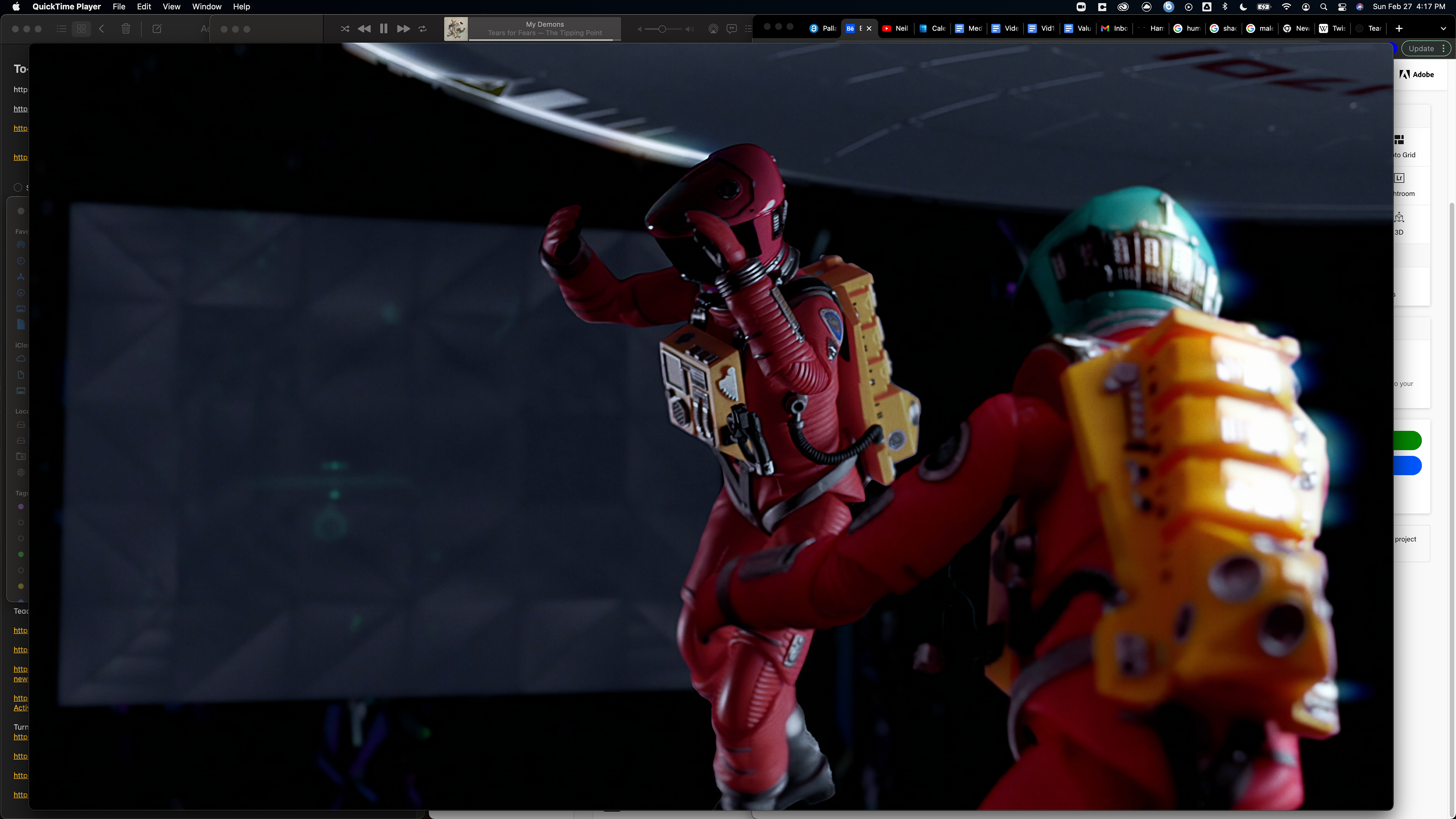Switch to the Cale browser tab
1456x819 pixels.
coord(932,28)
